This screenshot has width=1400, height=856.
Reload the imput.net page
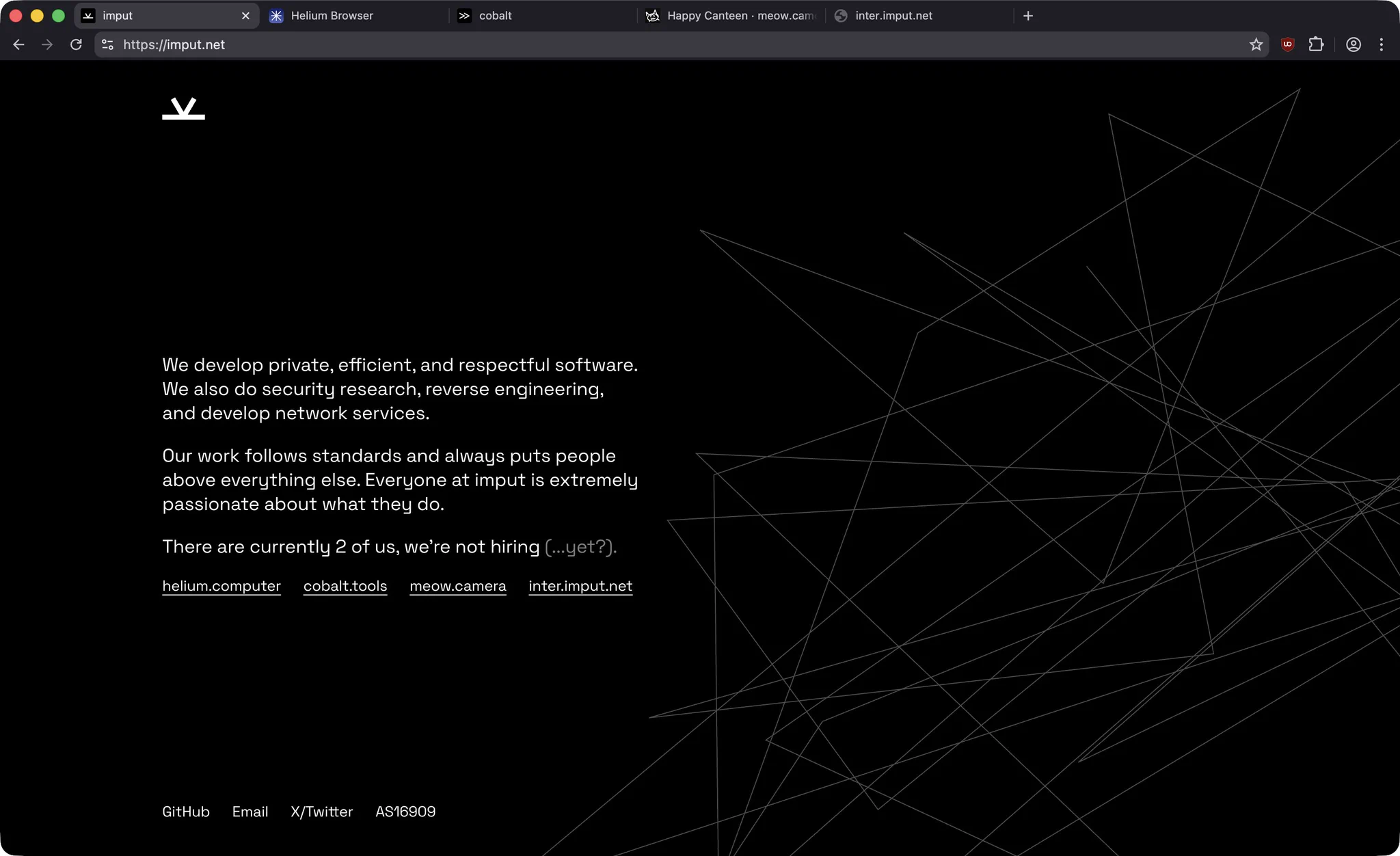point(76,44)
